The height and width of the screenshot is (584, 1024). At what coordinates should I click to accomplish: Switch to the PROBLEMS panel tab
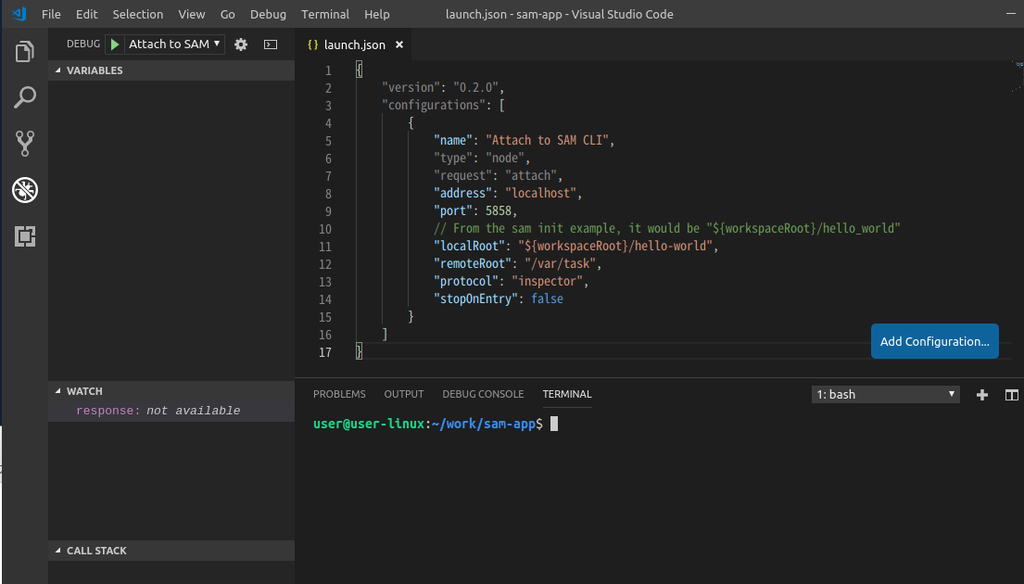(x=339, y=394)
